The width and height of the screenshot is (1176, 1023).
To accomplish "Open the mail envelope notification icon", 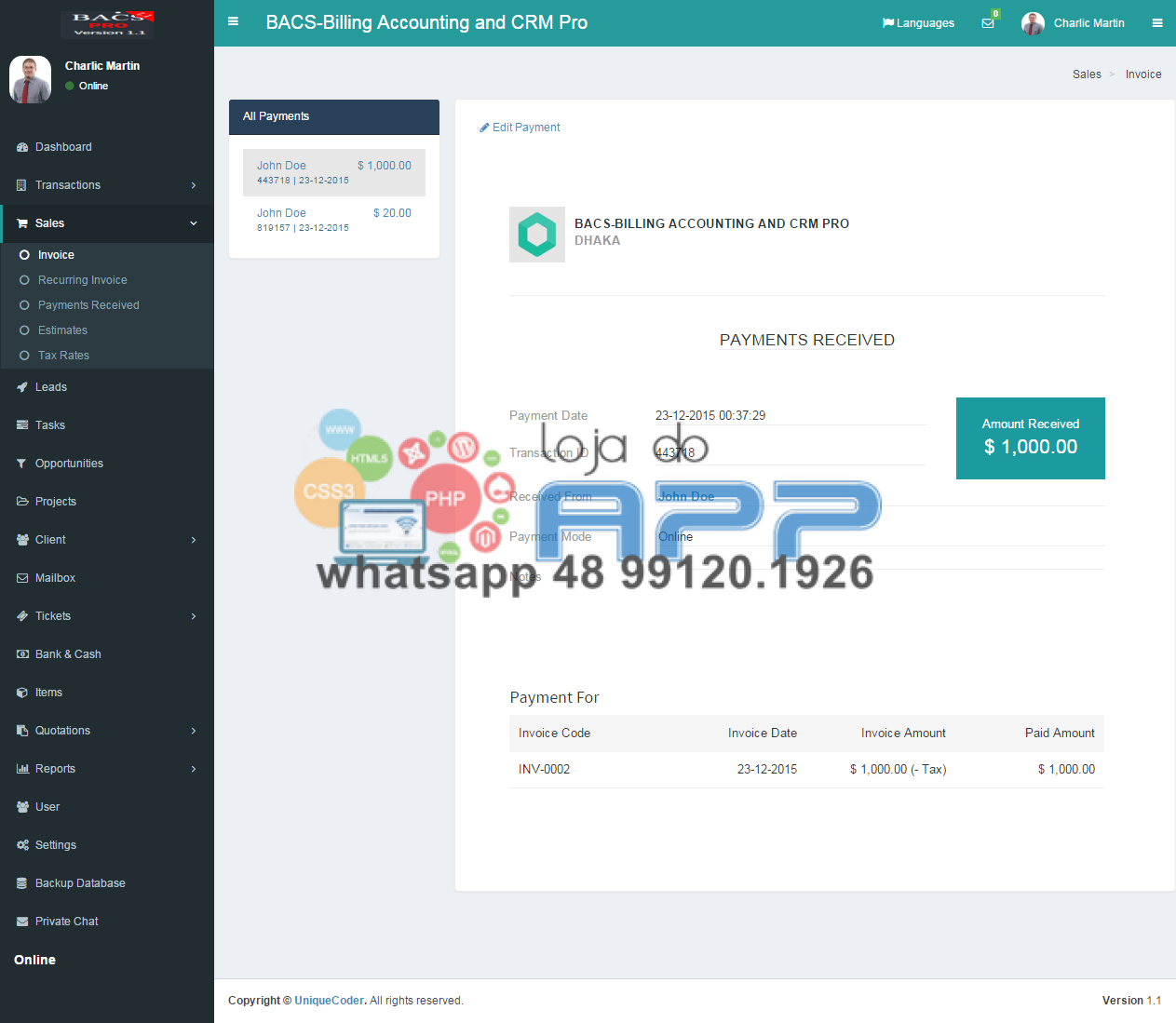I will coord(988,23).
